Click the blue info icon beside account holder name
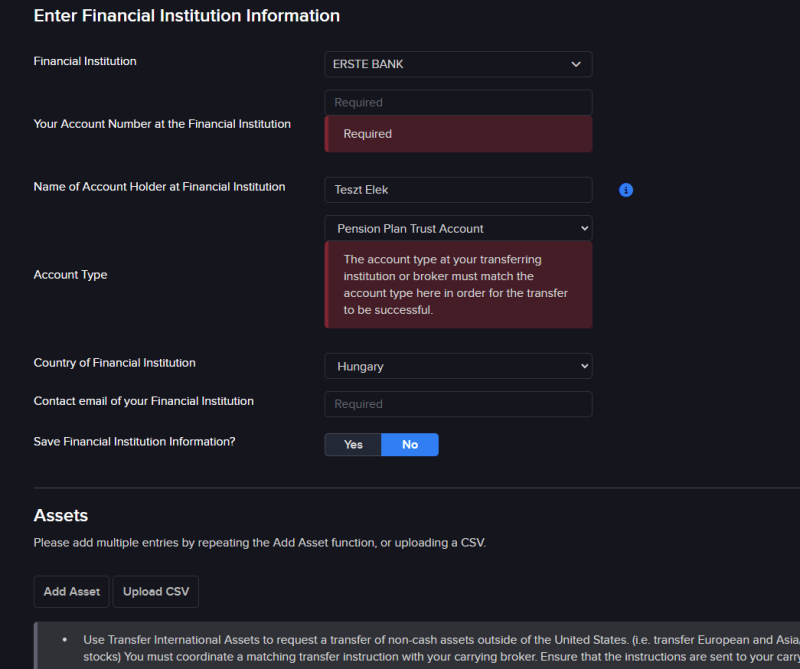Image resolution: width=800 pixels, height=669 pixels. point(626,190)
